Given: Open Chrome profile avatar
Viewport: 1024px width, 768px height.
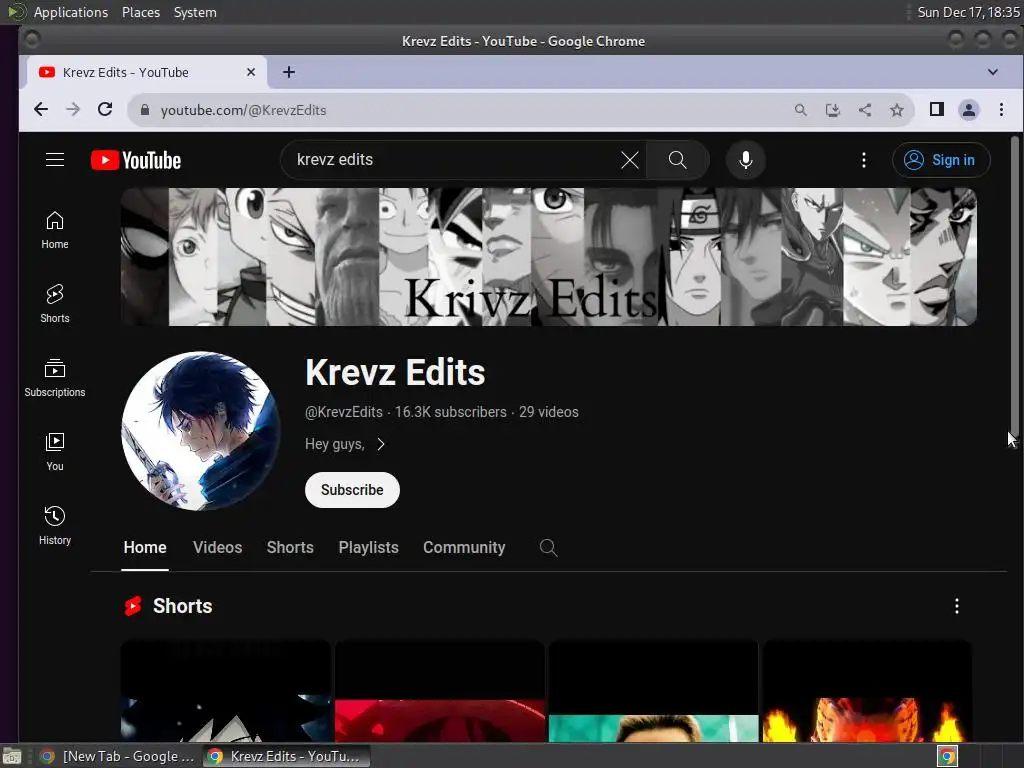Looking at the screenshot, I should 968,110.
